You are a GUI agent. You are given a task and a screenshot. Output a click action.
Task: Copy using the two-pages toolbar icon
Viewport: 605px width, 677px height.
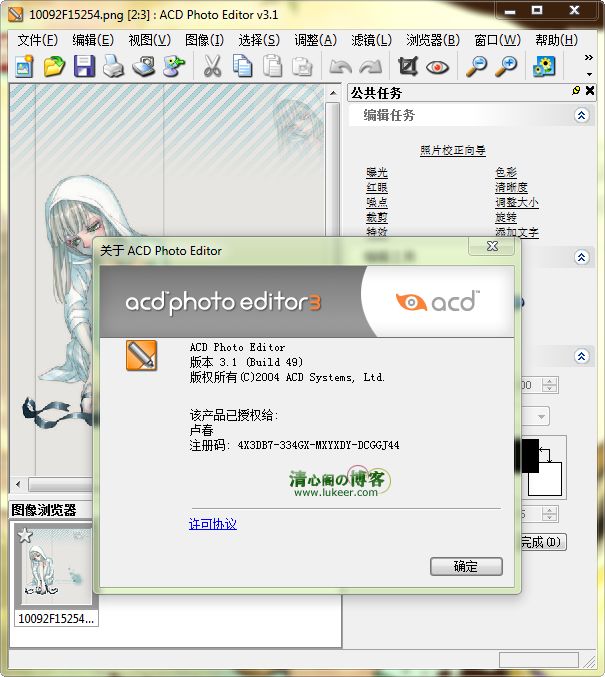(x=242, y=66)
